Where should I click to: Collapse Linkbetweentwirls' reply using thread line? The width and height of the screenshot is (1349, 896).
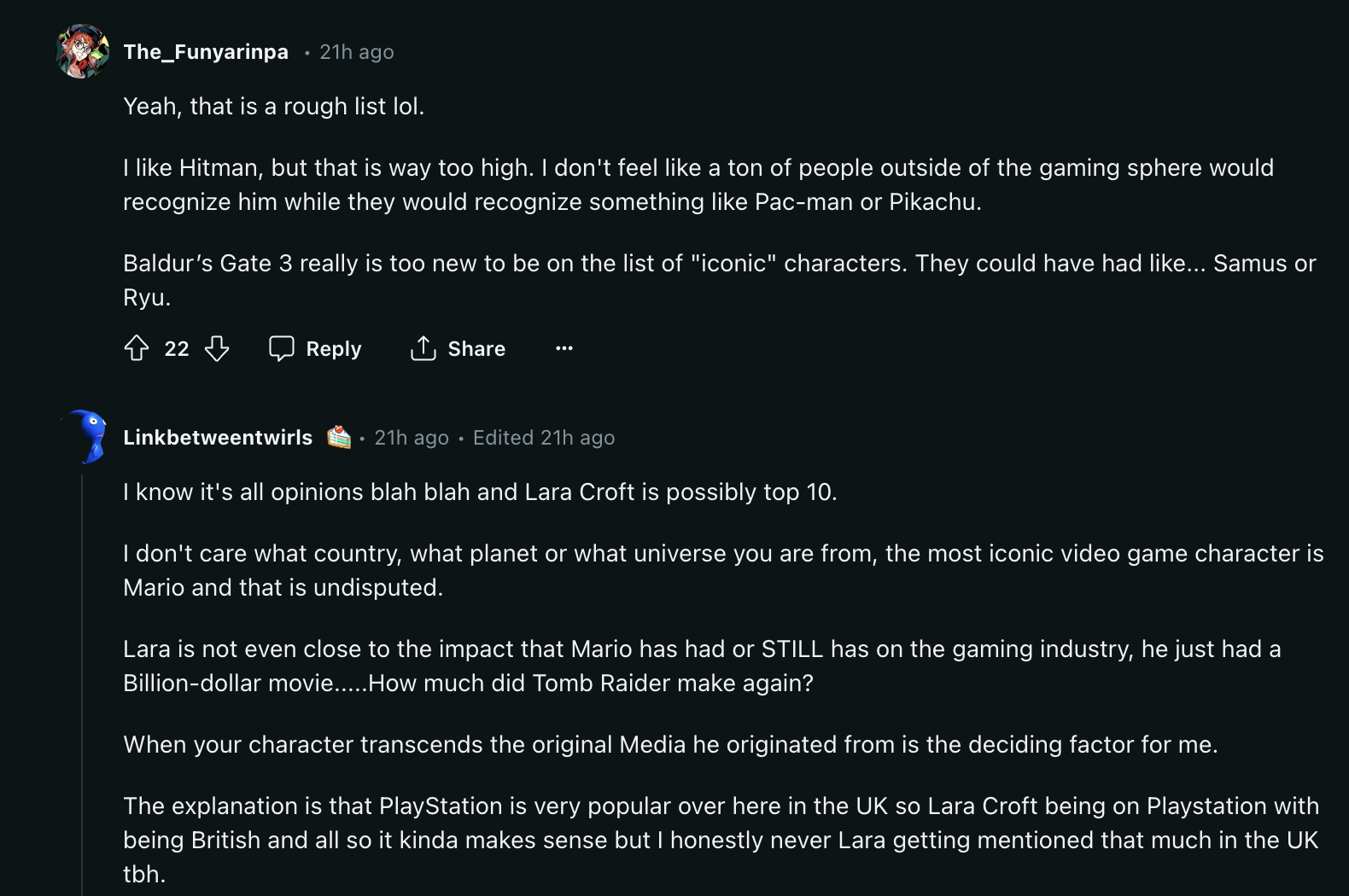pos(82,683)
